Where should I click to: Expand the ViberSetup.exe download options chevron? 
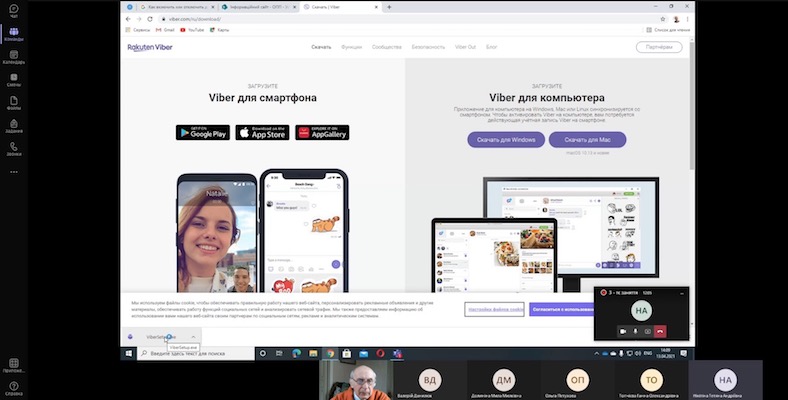click(x=193, y=337)
